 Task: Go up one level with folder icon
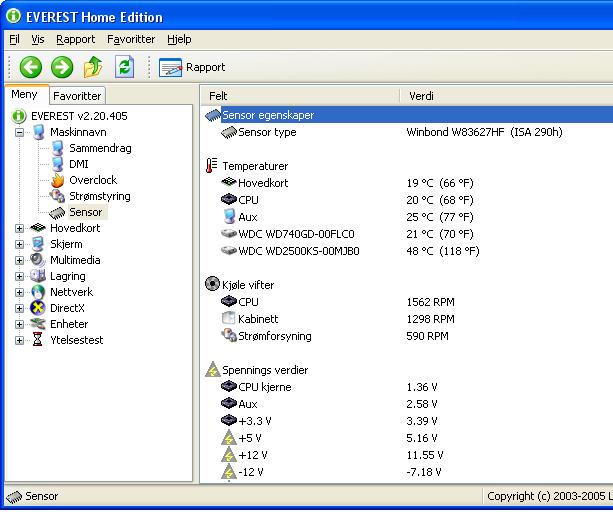[x=93, y=67]
